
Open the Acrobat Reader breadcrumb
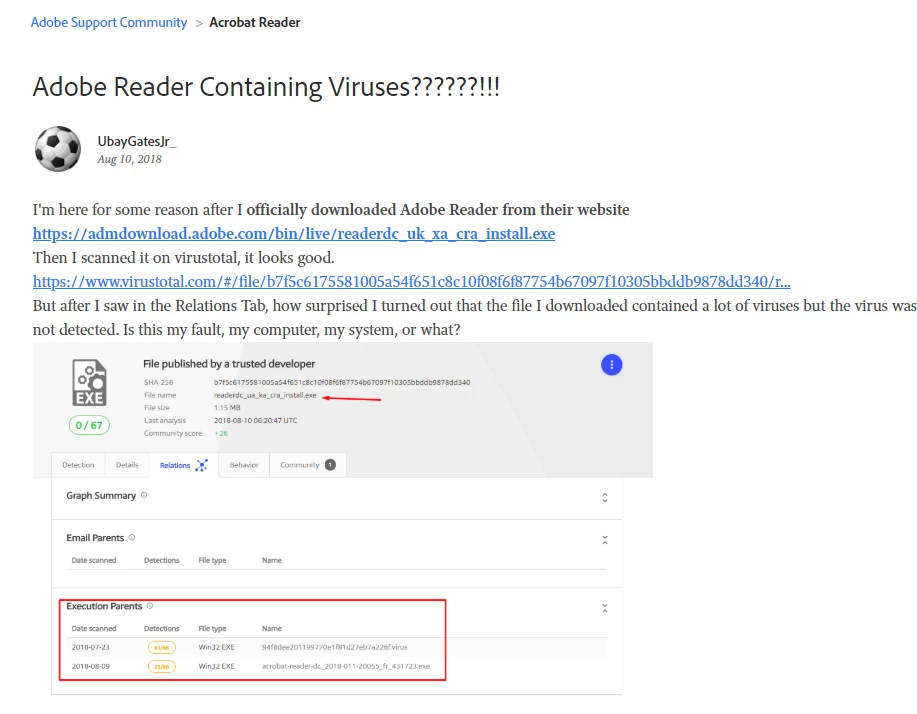pyautogui.click(x=255, y=22)
